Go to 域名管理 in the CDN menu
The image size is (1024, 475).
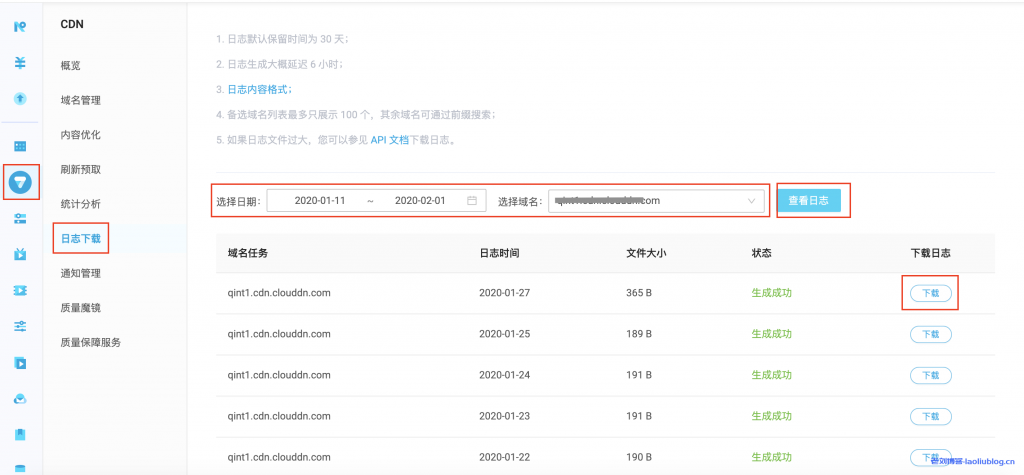81,100
